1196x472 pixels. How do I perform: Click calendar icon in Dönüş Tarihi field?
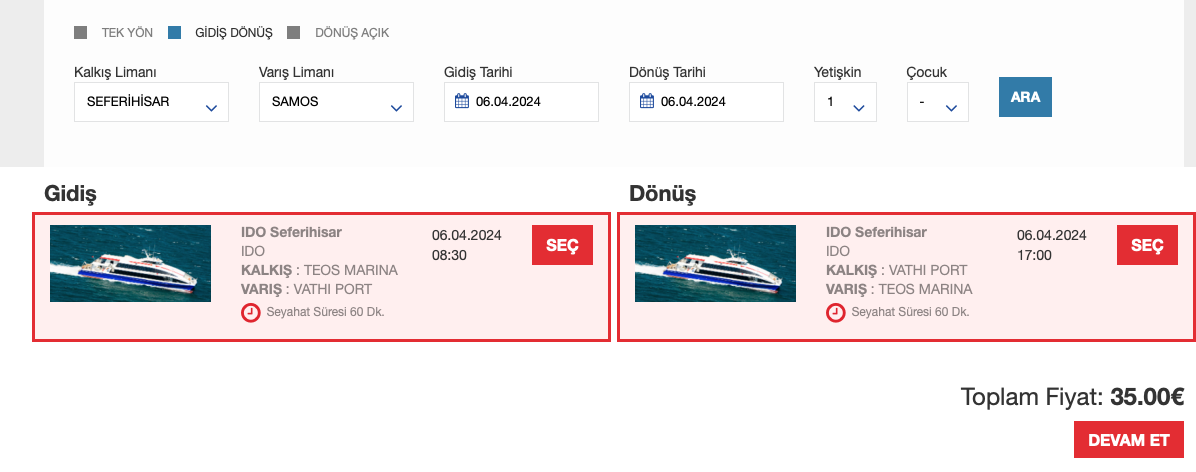pyautogui.click(x=646, y=101)
